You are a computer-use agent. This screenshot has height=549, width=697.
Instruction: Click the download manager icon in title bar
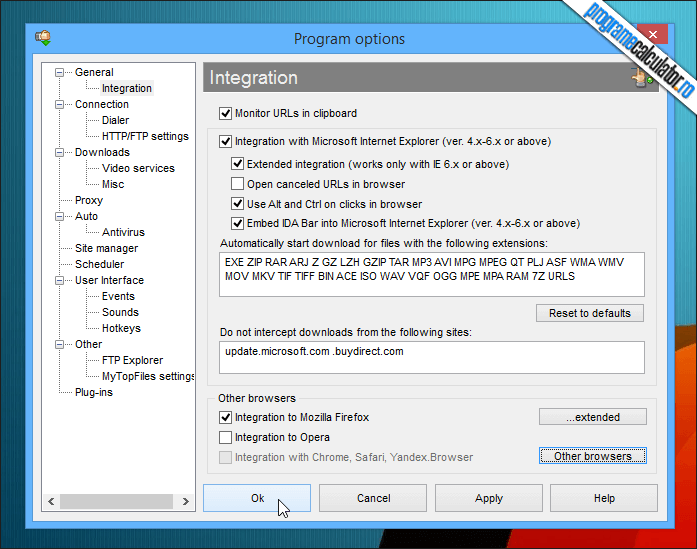coord(43,38)
